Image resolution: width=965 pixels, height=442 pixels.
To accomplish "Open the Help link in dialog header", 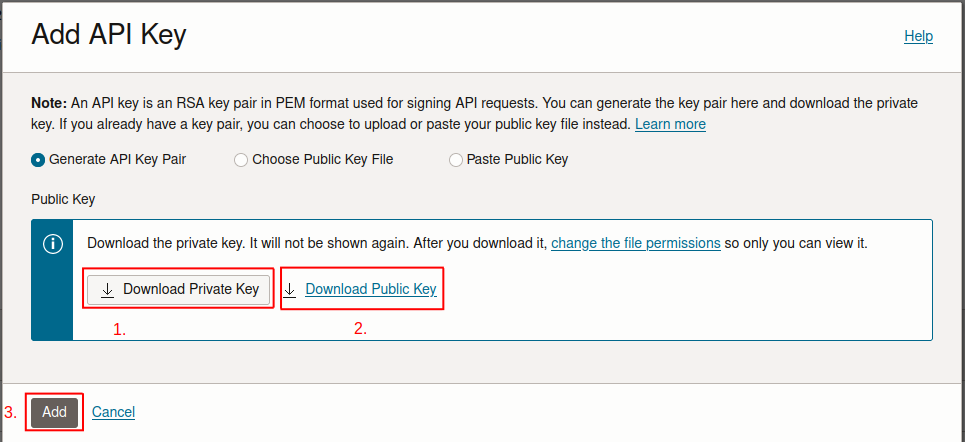I will pyautogui.click(x=918, y=36).
